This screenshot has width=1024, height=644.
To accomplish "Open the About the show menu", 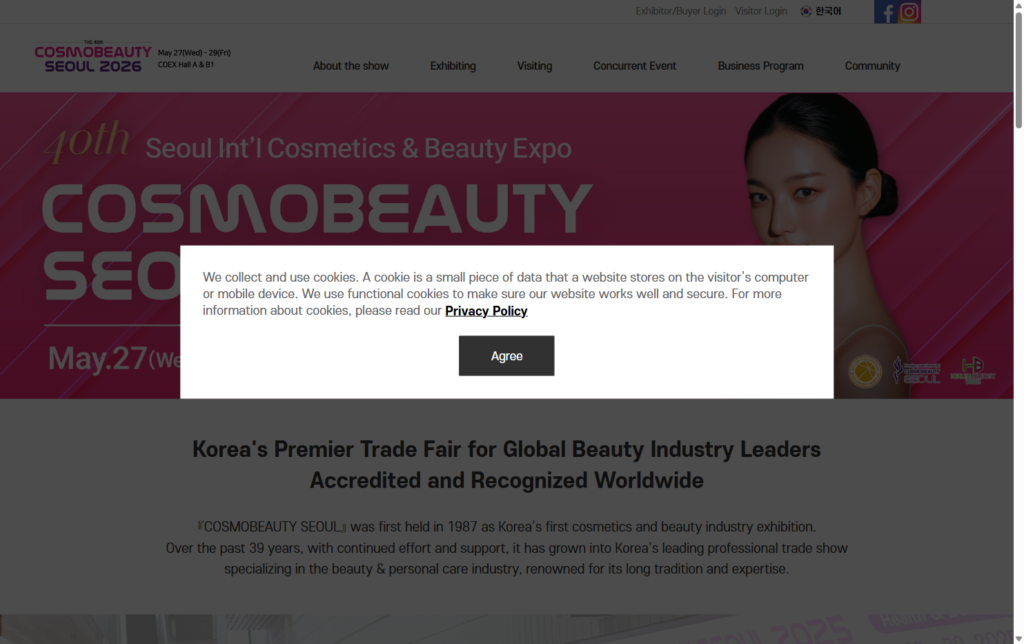I will coord(351,66).
